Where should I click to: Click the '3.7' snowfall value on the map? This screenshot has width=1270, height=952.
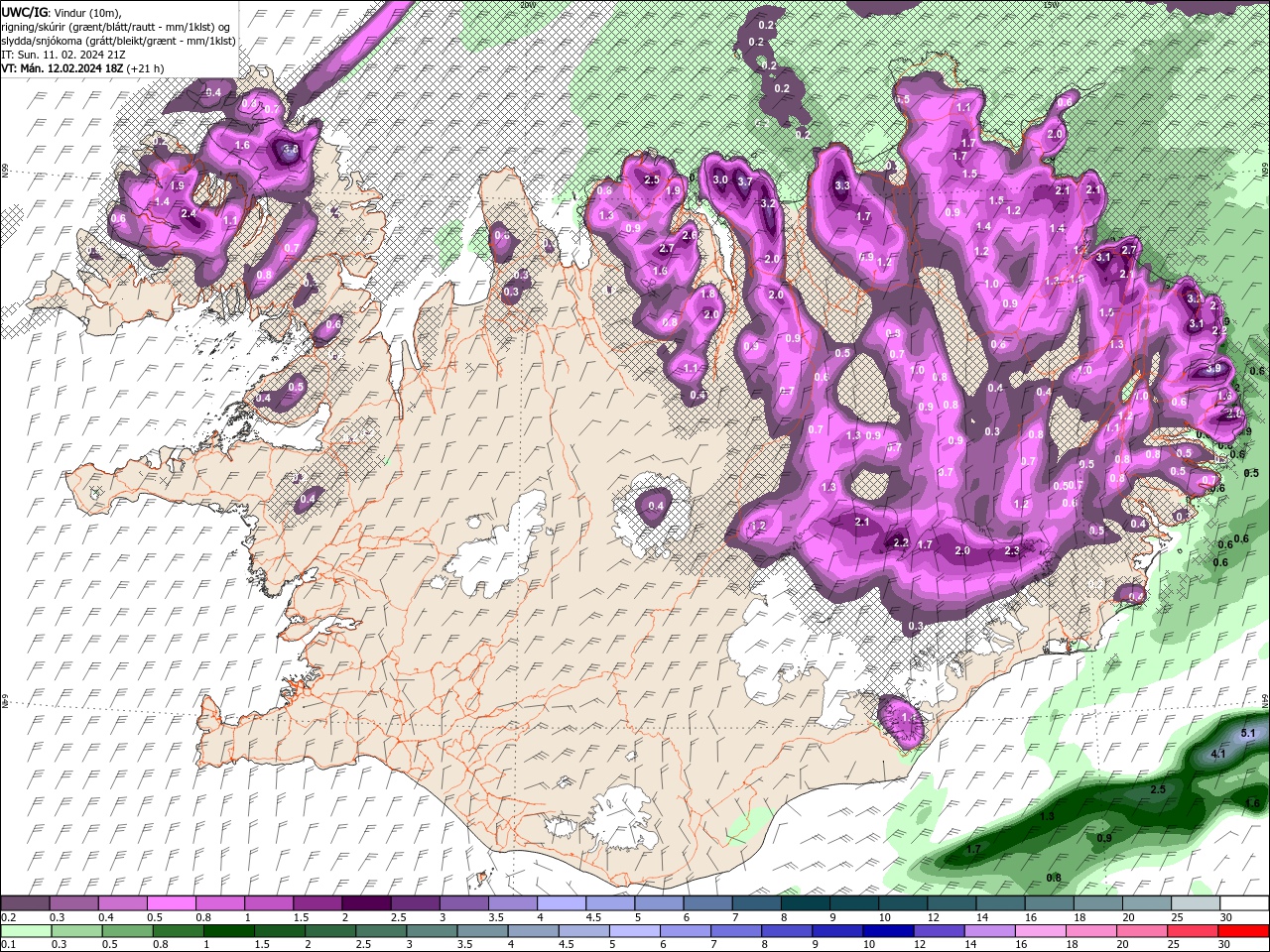(x=746, y=181)
